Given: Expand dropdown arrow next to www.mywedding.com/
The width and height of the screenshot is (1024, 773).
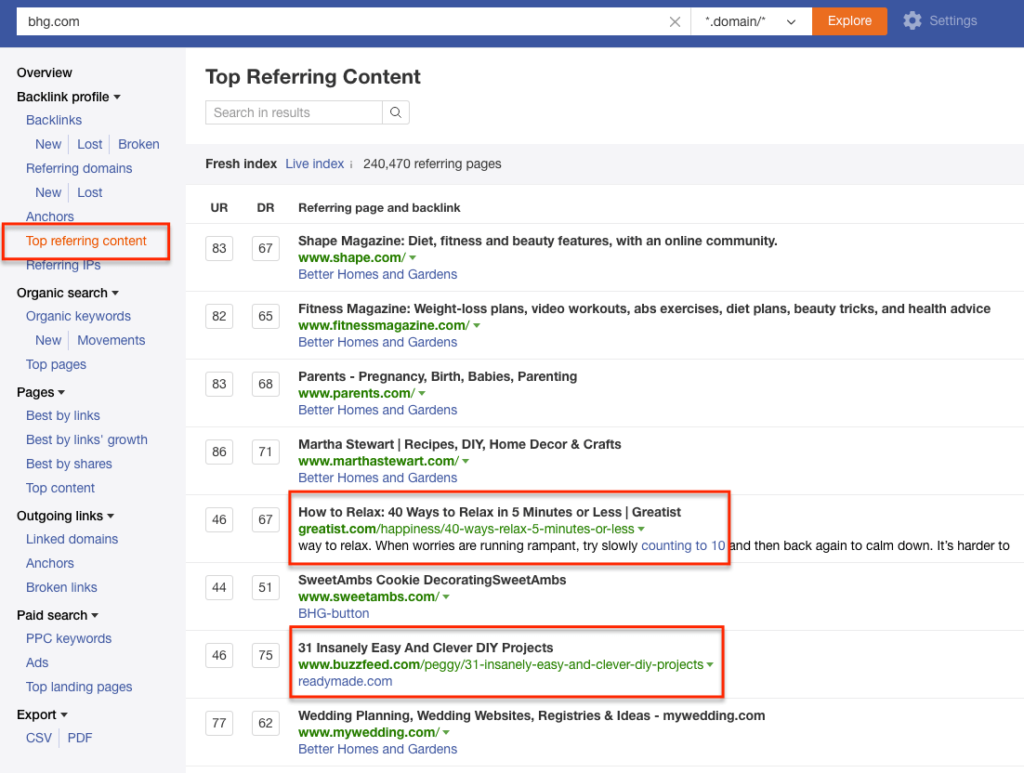Looking at the screenshot, I should [446, 733].
